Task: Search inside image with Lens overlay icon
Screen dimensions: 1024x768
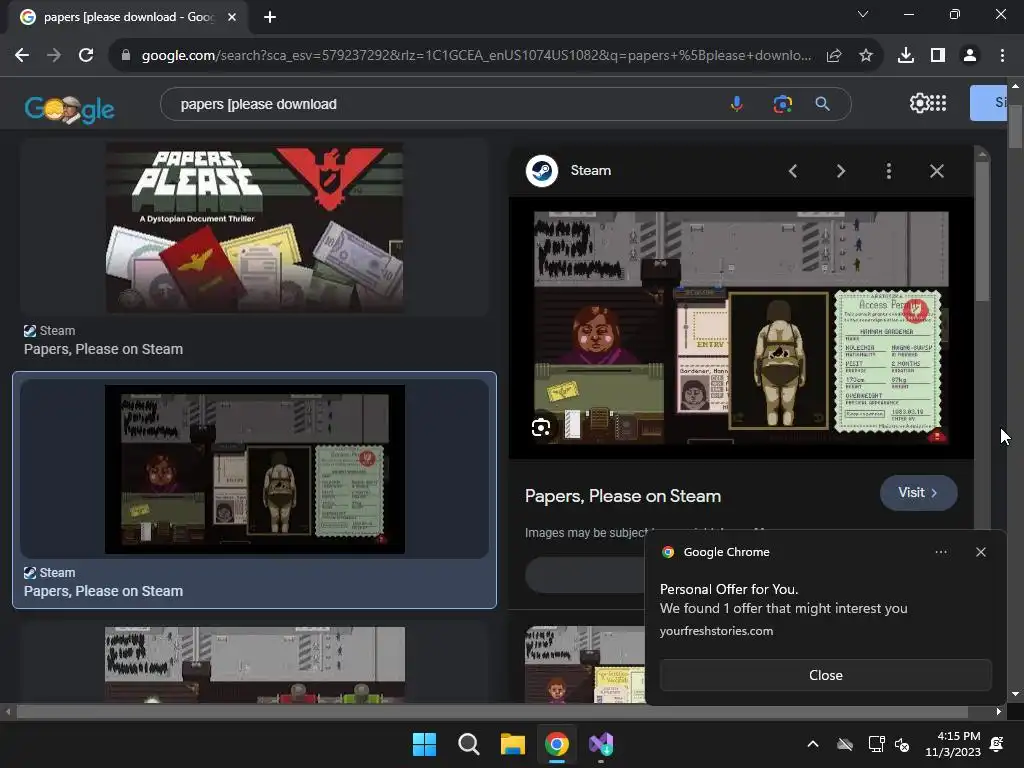Action: pos(541,427)
